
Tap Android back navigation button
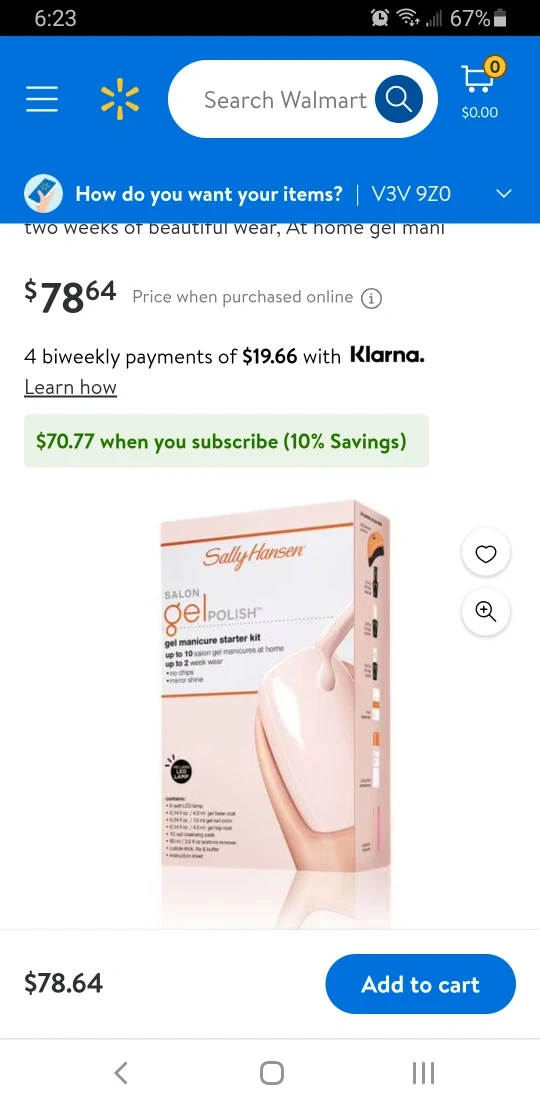tap(121, 1072)
